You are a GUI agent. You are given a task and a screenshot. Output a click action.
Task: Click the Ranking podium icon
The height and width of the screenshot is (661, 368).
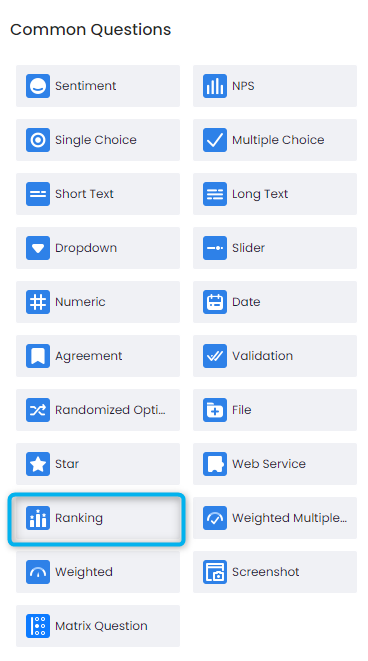coord(38,518)
